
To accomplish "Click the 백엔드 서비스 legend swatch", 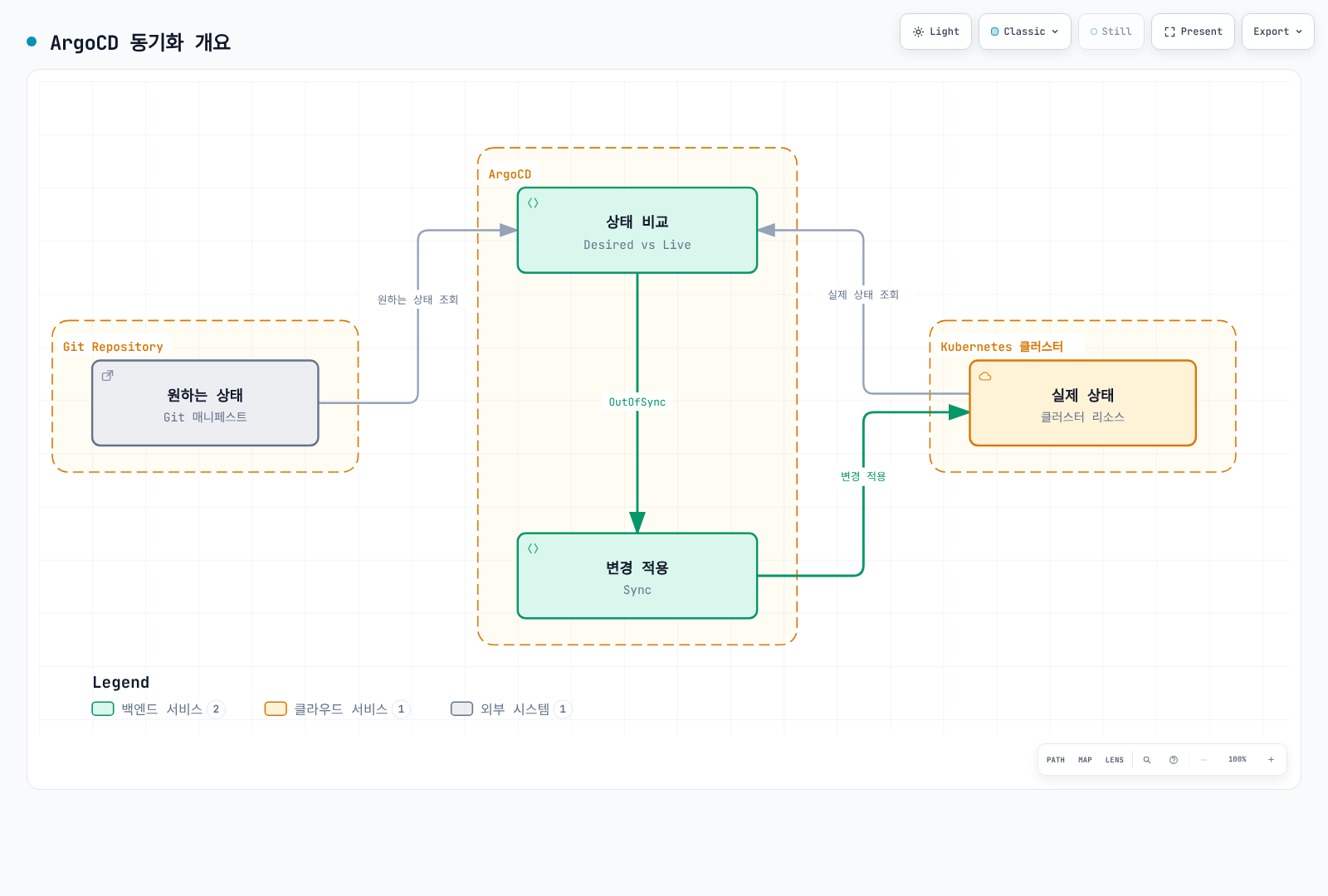I will [x=103, y=709].
